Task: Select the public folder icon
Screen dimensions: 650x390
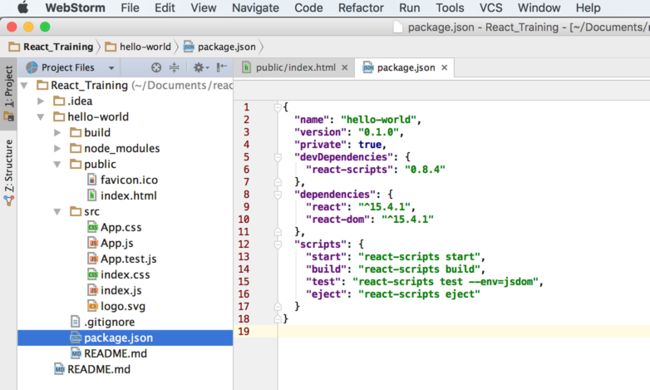Action: pyautogui.click(x=75, y=164)
